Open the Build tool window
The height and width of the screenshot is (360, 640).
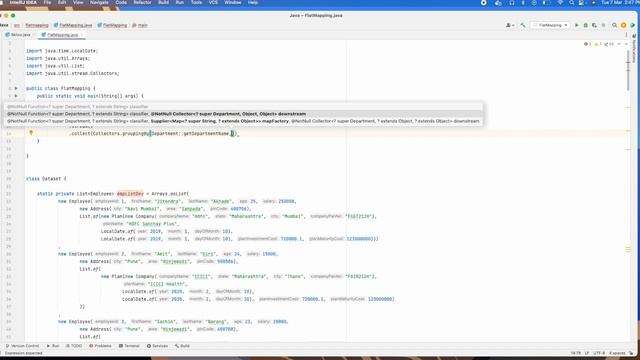(x=182, y=346)
